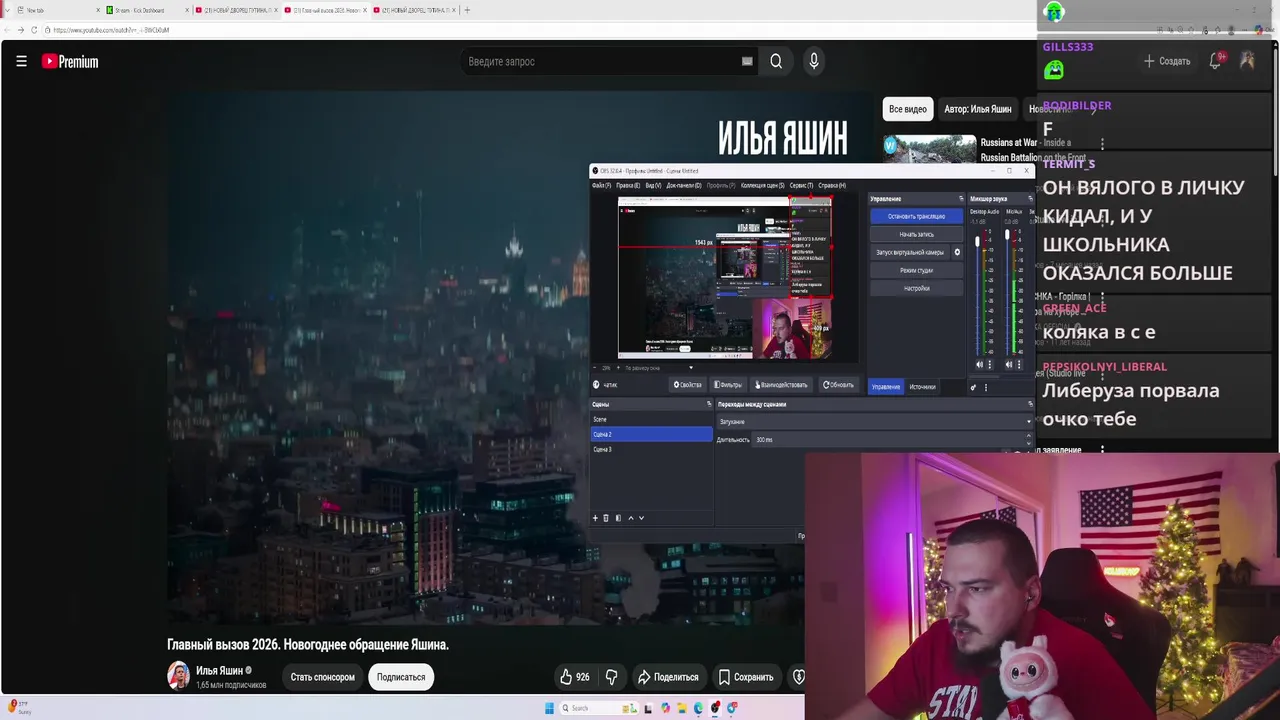Zoom out the OBS preview
The width and height of the screenshot is (1280, 720).
click(597, 368)
